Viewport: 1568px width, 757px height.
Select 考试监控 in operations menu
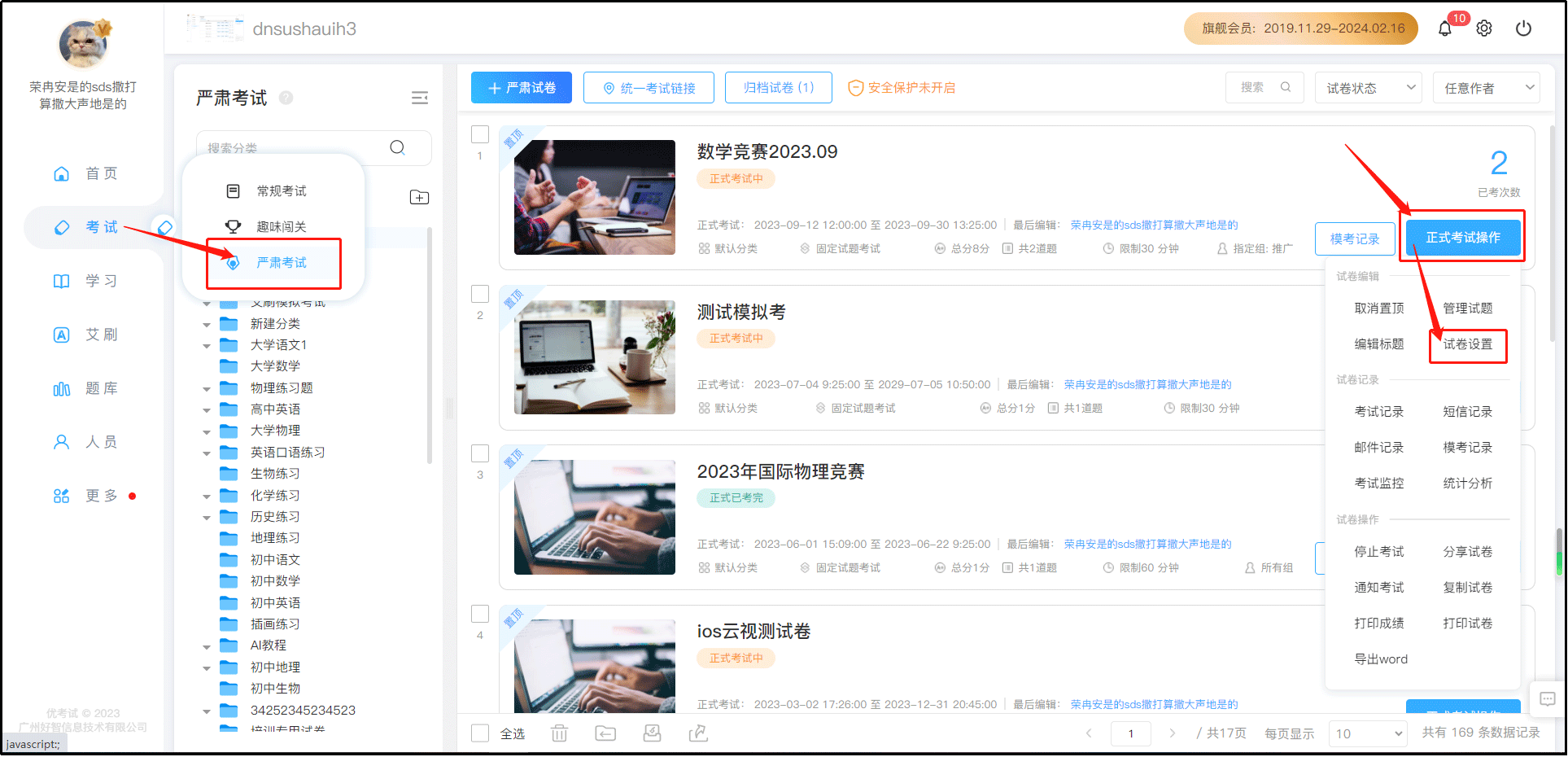1379,484
